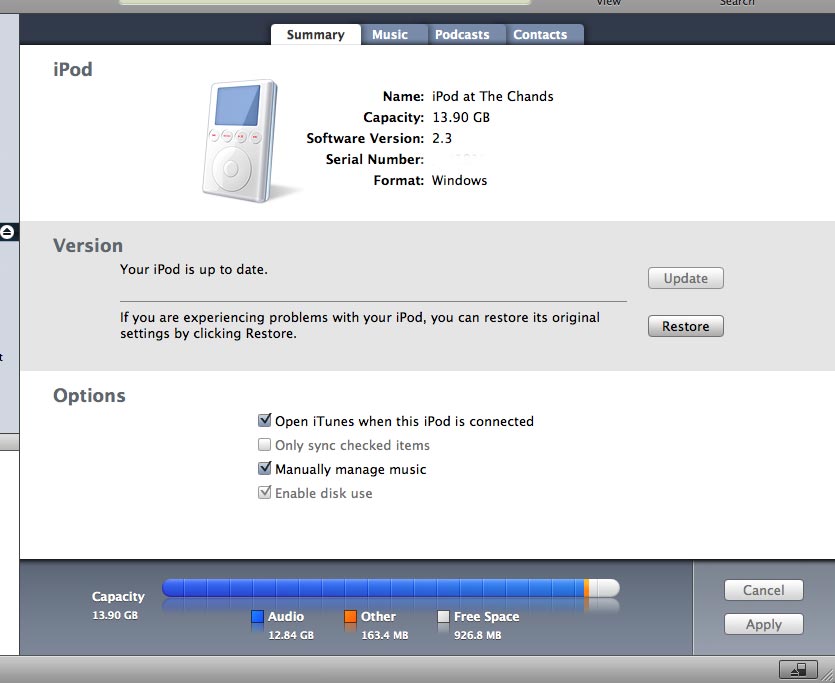
Task: Click the bottom-right display toggle icon
Action: (x=798, y=669)
